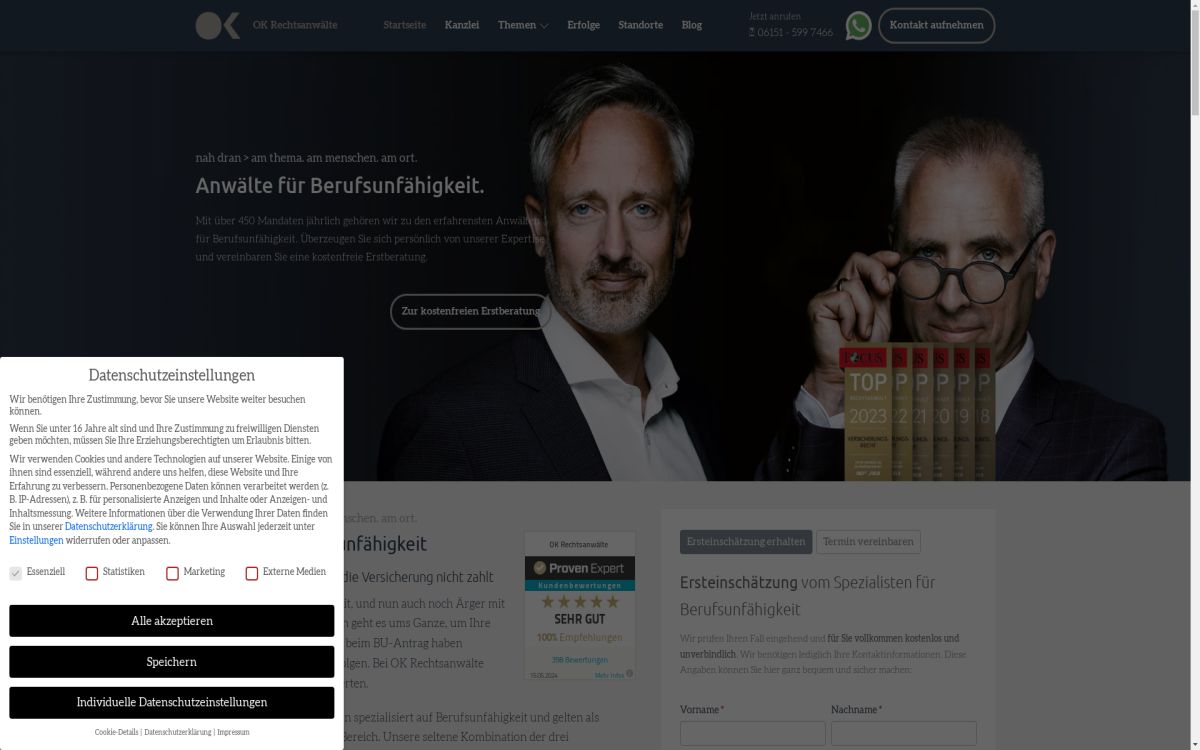Click Kontakt aufnehmen button
Viewport: 1200px width, 750px height.
click(937, 25)
